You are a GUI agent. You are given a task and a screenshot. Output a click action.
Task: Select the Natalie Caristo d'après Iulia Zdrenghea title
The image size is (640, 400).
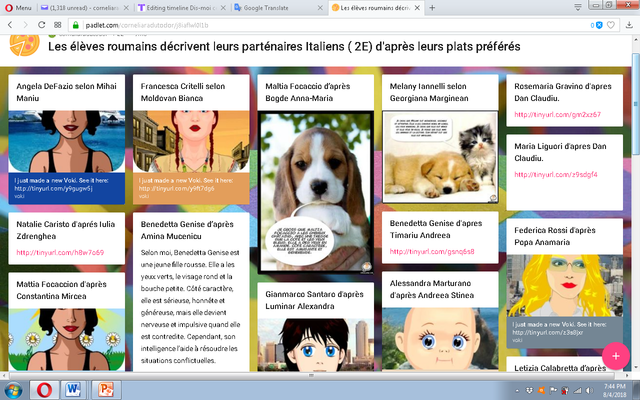click(65, 230)
